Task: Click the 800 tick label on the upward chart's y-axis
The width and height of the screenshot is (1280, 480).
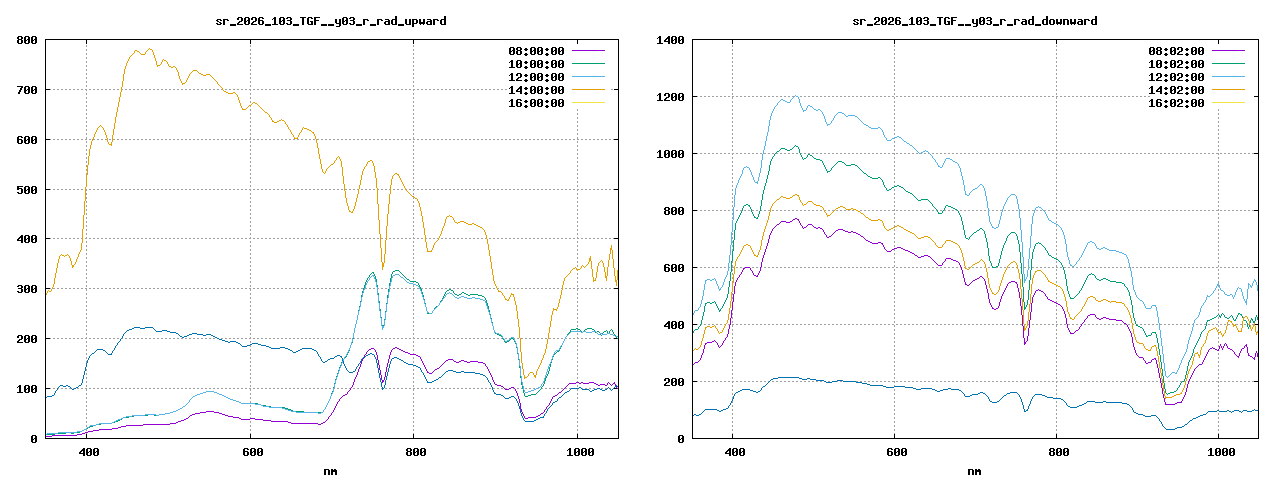Action: coord(27,40)
